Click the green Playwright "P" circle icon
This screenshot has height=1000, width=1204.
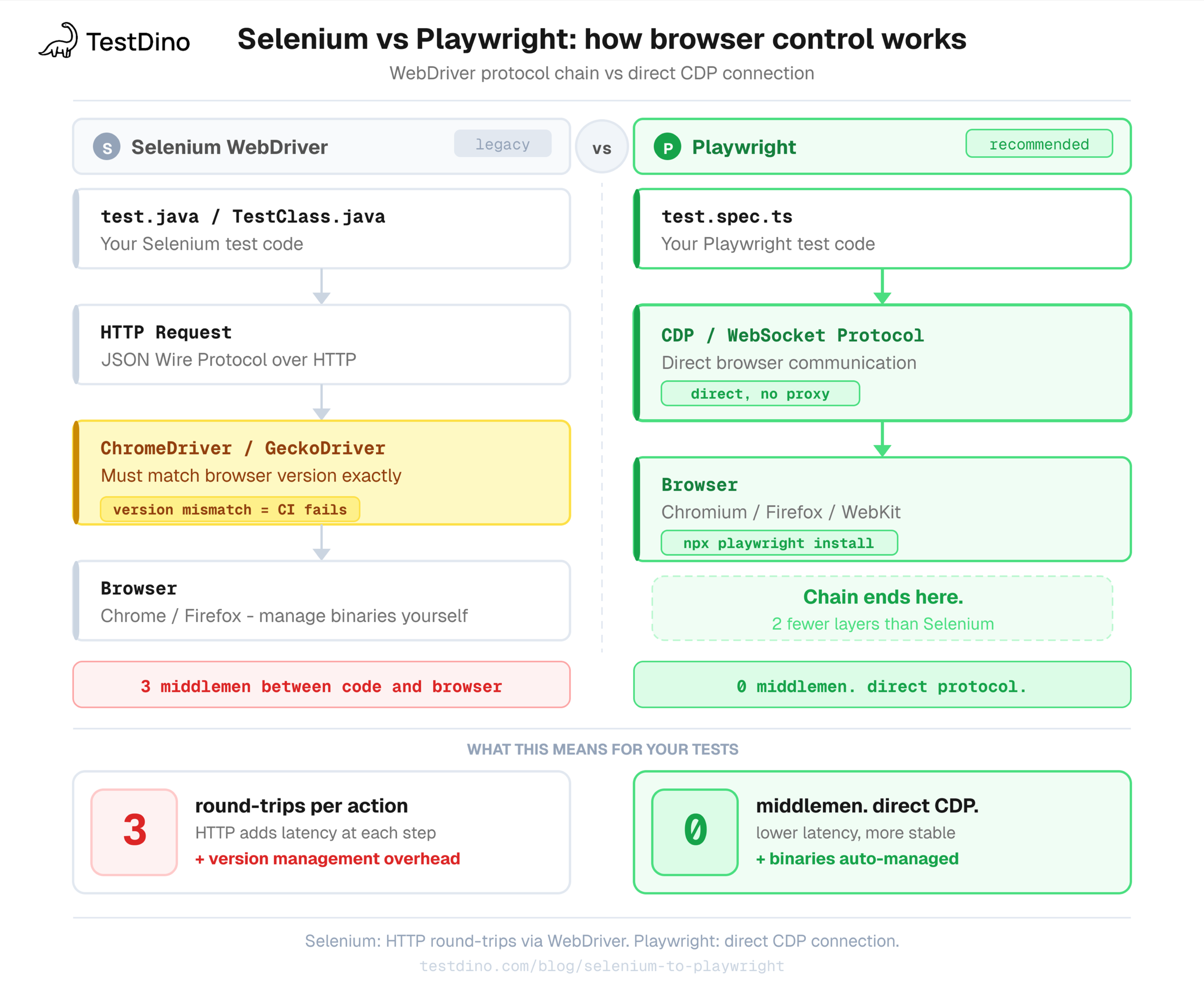pos(667,147)
